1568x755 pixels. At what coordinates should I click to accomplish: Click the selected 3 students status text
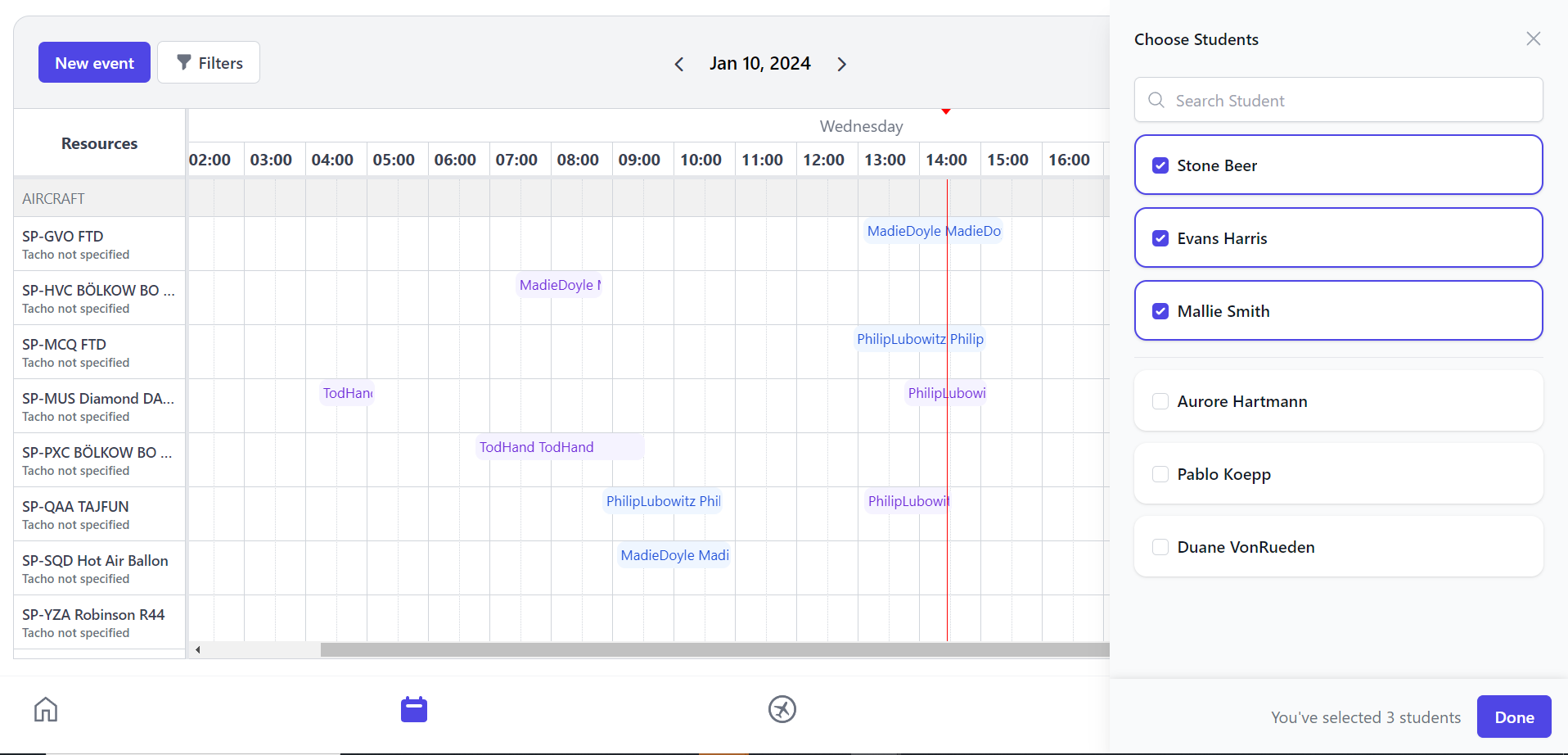pyautogui.click(x=1365, y=717)
